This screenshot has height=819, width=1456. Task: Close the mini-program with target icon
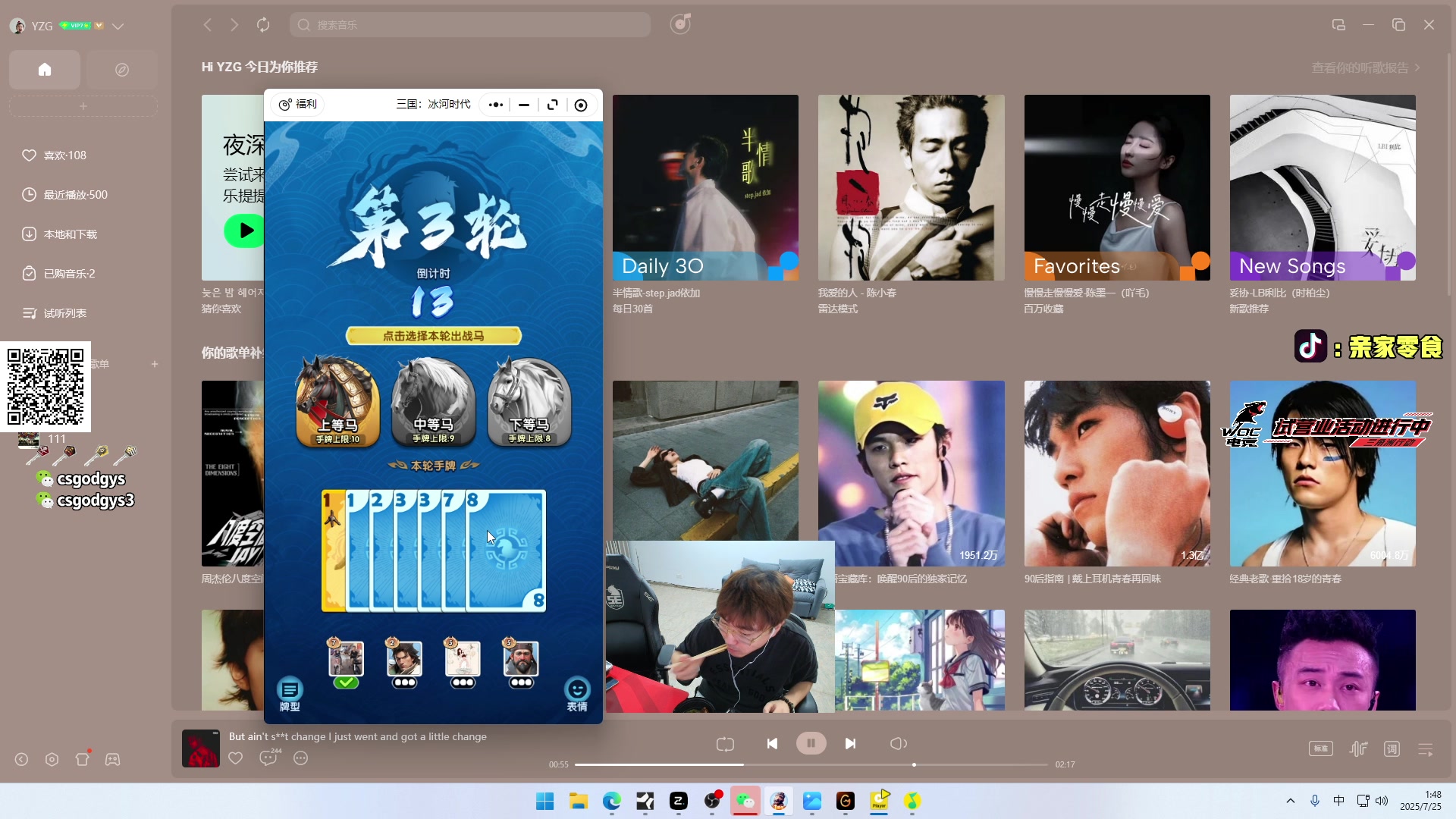click(x=581, y=105)
